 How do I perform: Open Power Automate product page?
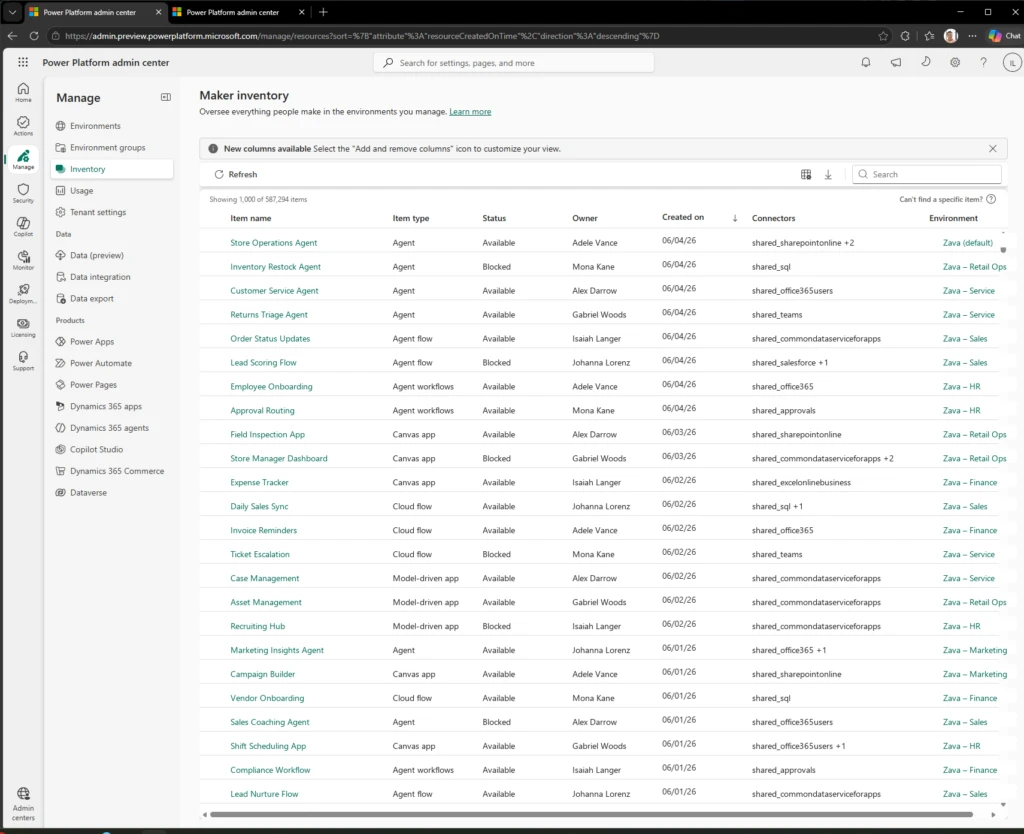tap(101, 363)
